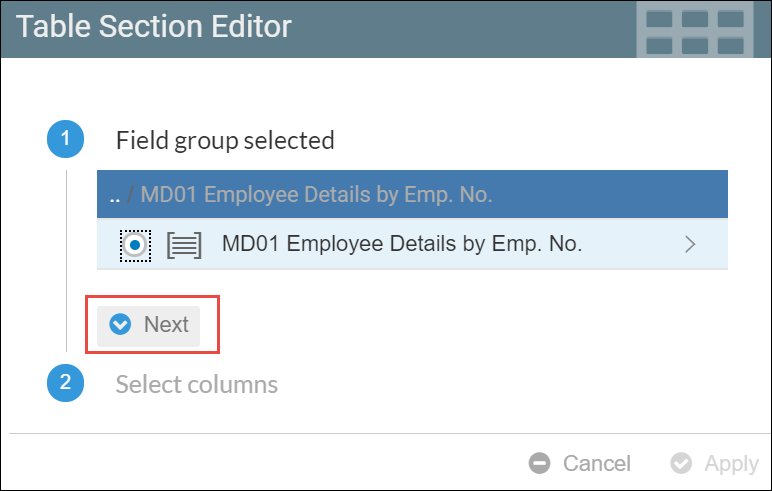Screen dimensions: 772x491
Task: Click the MD01 Employee Details row label
Action: pos(402,244)
